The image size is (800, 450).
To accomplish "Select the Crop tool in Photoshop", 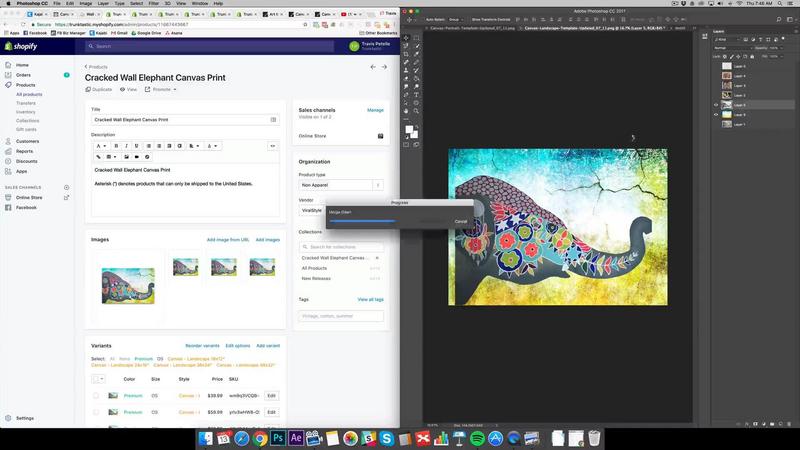I will (x=406, y=54).
